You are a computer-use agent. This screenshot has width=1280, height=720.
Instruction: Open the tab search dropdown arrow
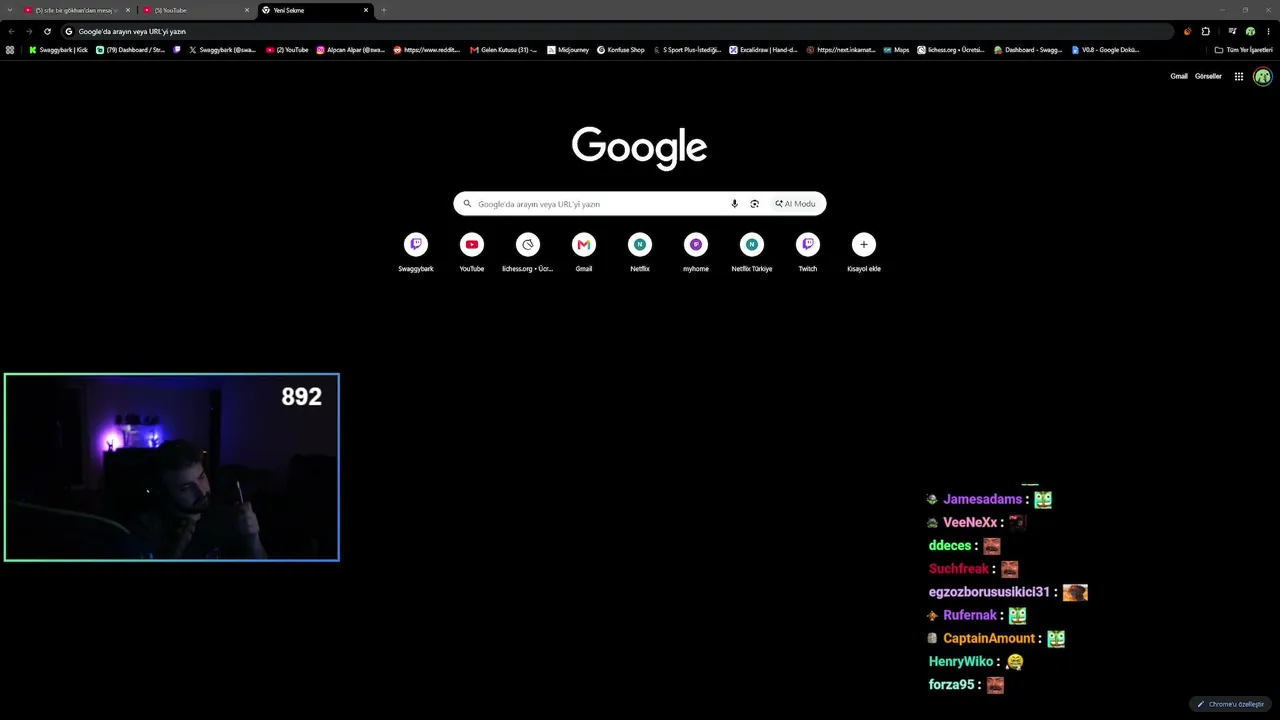click(9, 10)
